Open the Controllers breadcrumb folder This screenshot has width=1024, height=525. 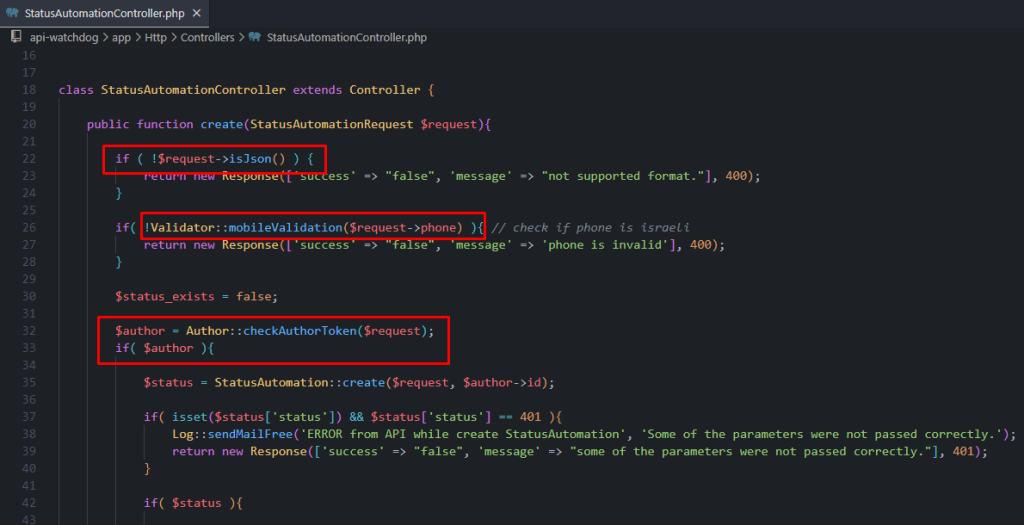207,37
